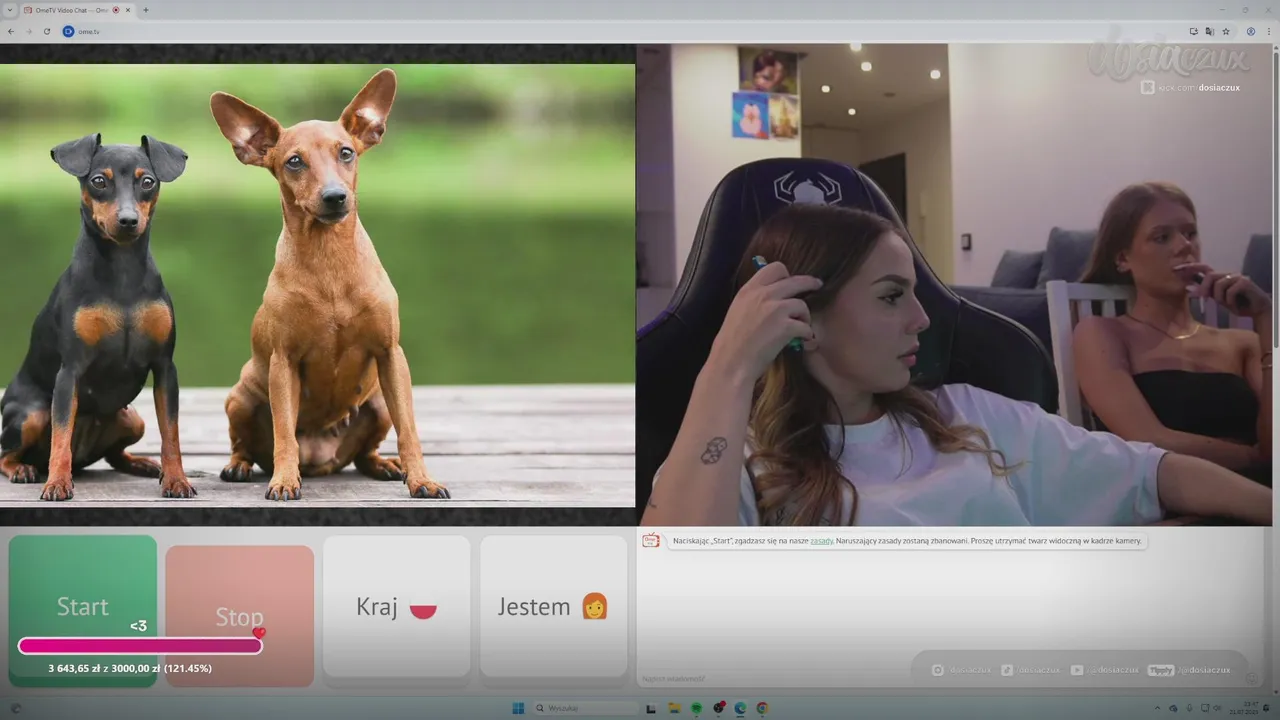
Task: Open the Translate page icon
Action: point(1209,31)
